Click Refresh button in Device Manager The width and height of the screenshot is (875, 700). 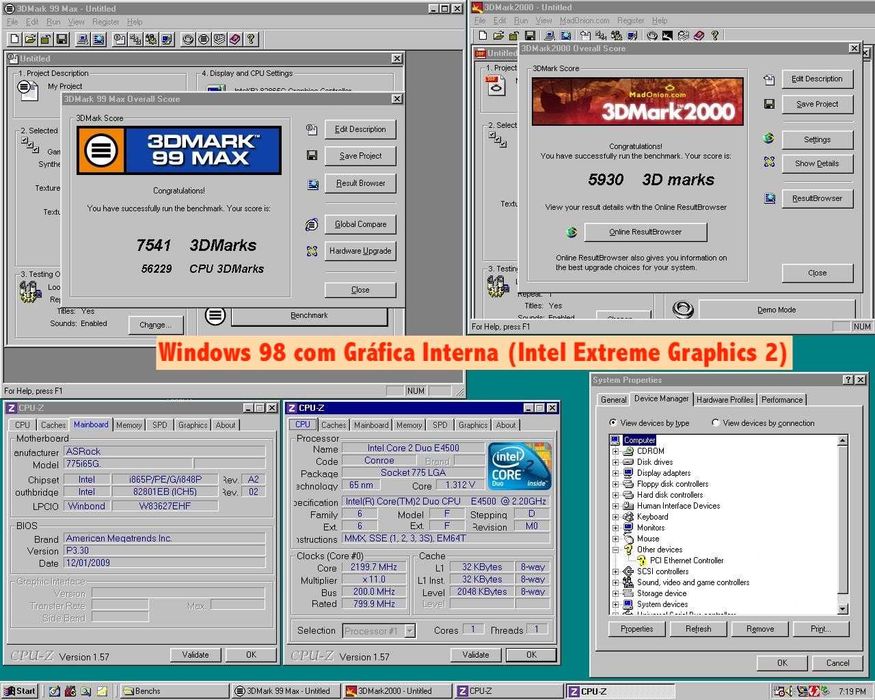[698, 629]
